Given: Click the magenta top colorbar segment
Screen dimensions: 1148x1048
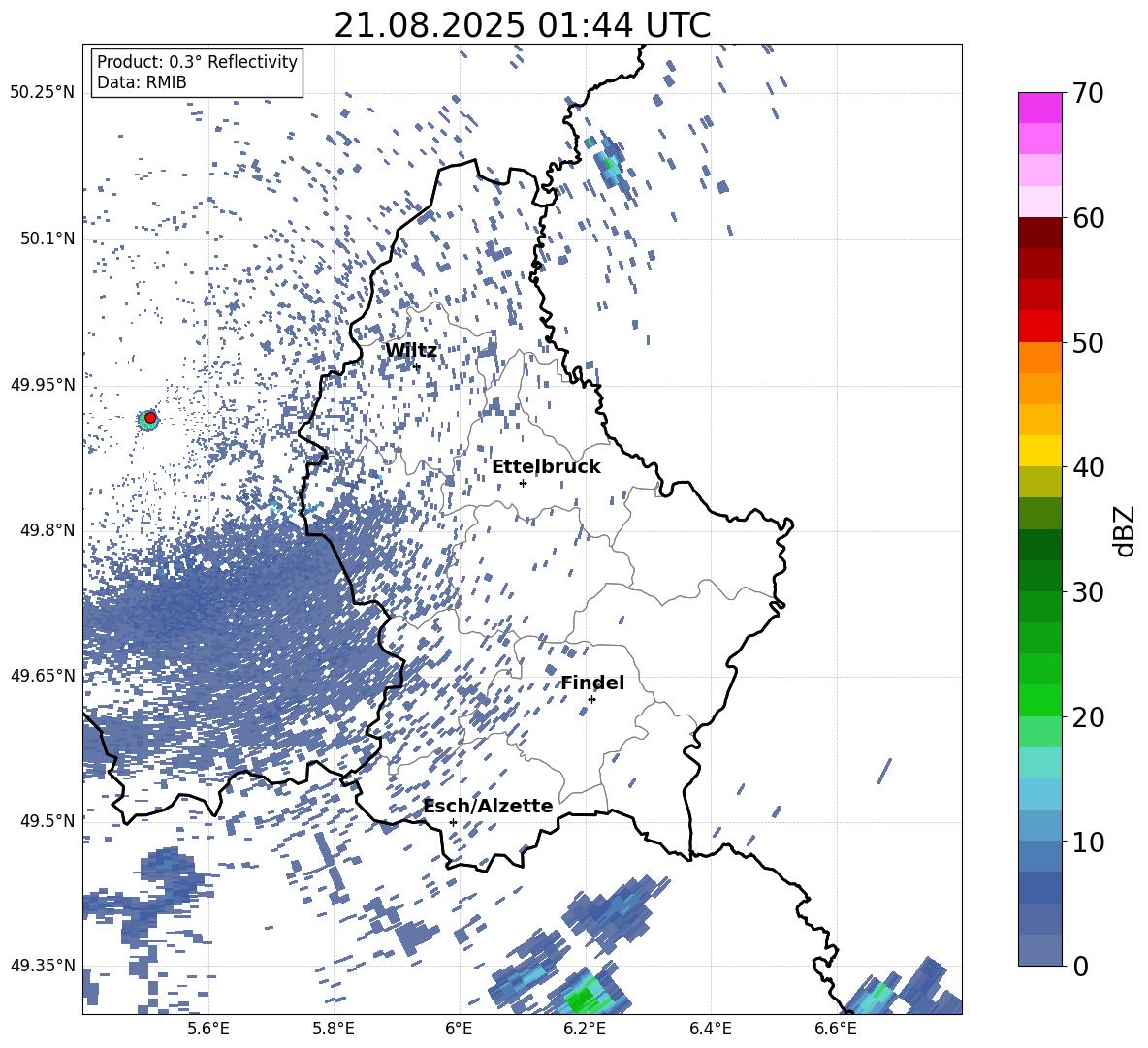Looking at the screenshot, I should coord(1039,108).
